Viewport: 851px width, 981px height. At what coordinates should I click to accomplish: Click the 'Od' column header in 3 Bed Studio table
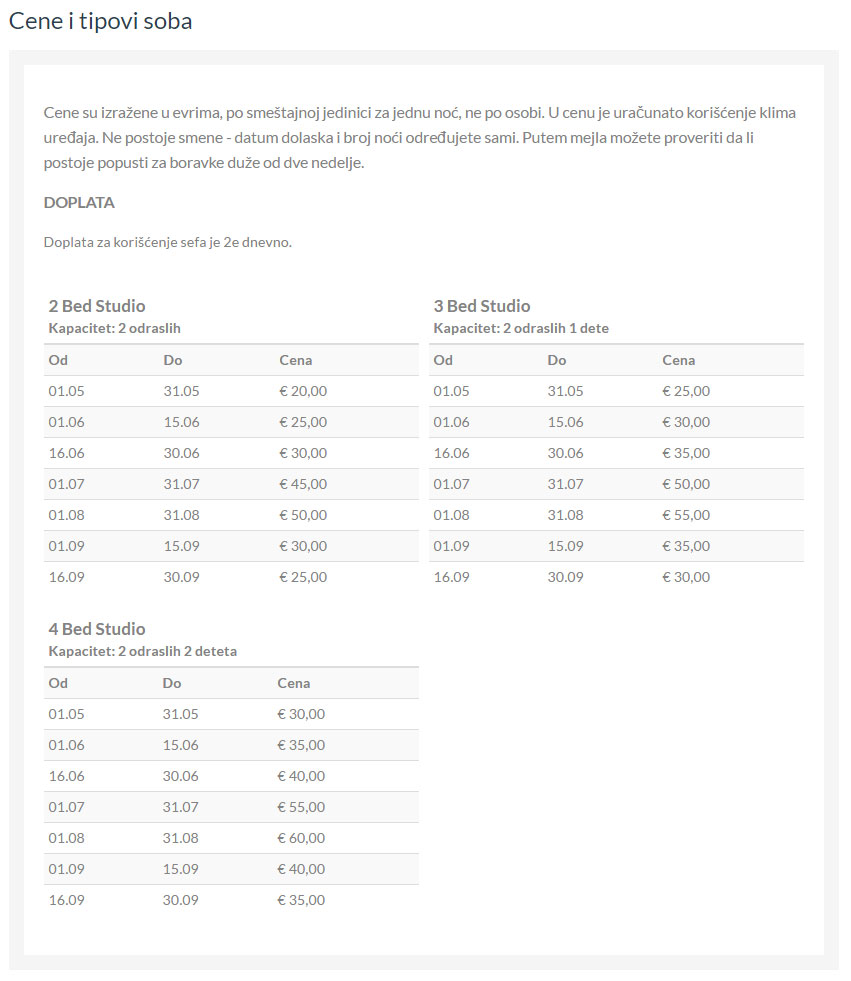pyautogui.click(x=443, y=360)
